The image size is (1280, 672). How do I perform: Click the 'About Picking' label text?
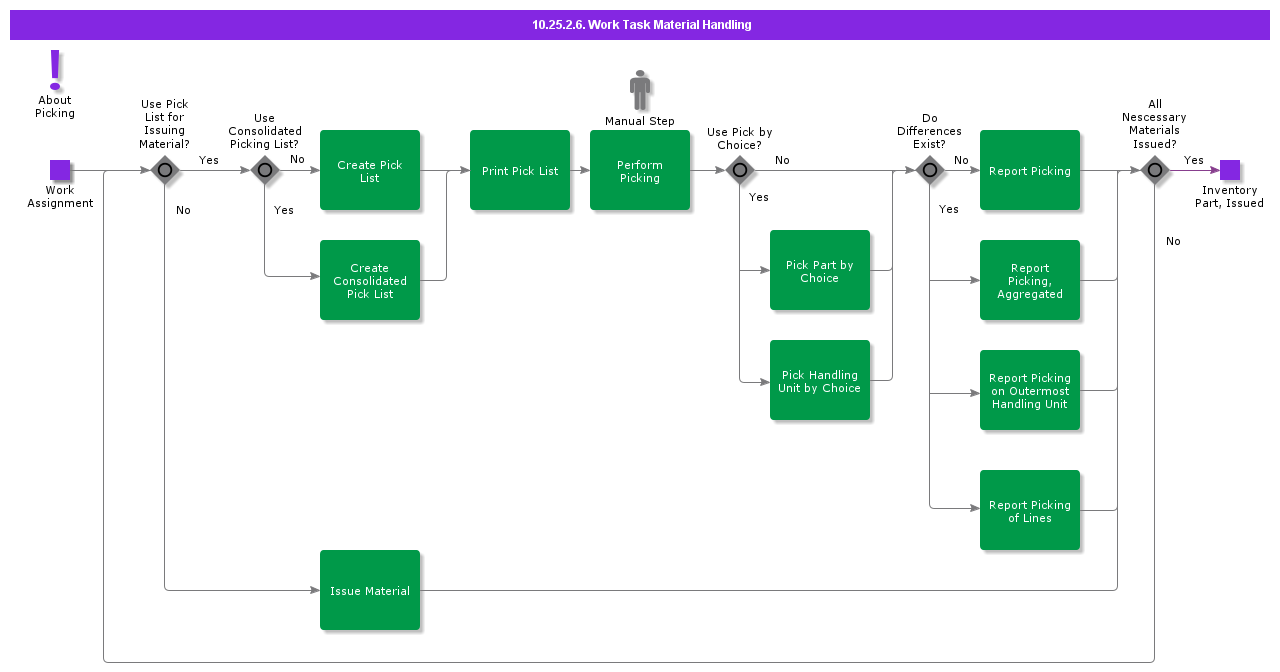(x=55, y=106)
